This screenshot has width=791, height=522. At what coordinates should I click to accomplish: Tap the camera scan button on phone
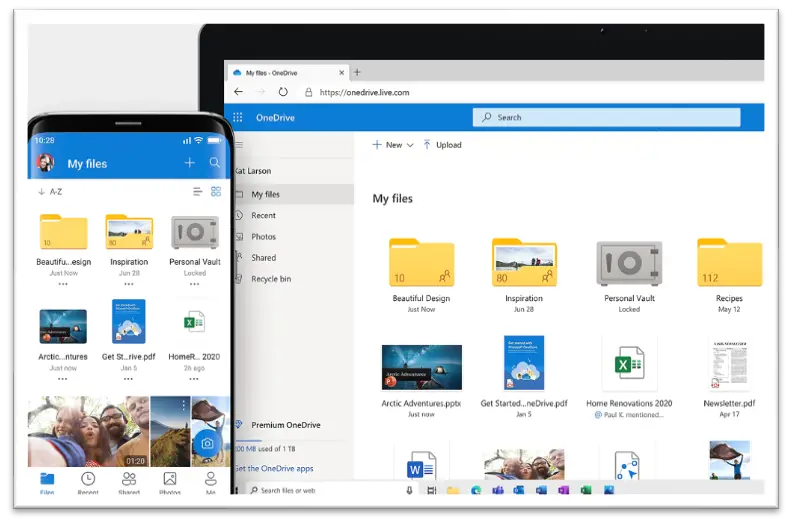coord(207,444)
